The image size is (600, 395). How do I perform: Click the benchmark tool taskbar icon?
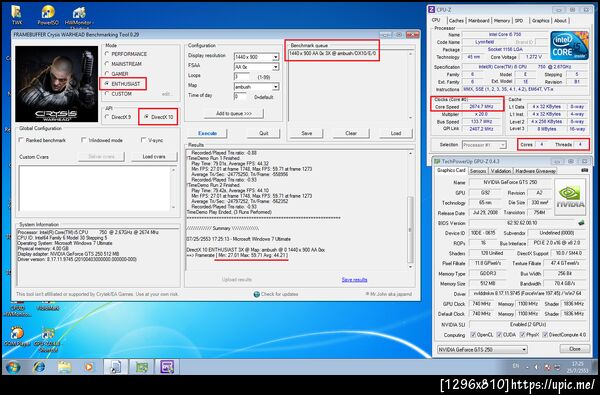(116, 367)
